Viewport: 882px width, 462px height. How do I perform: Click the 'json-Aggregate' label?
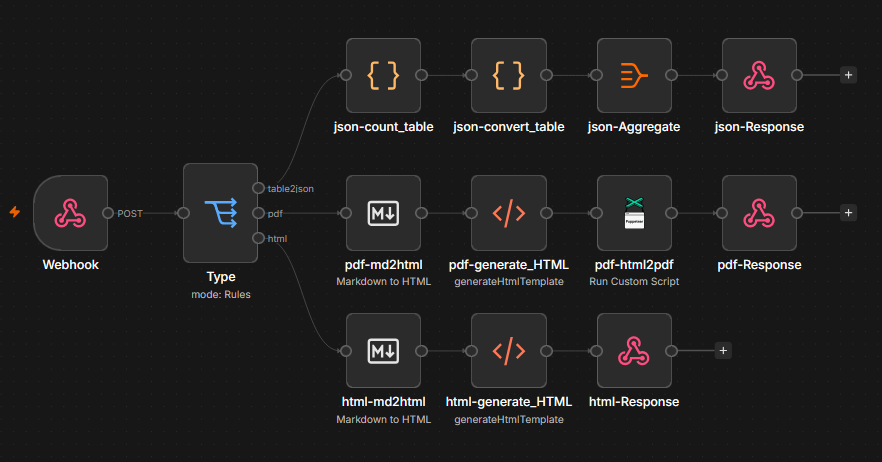tap(634, 127)
